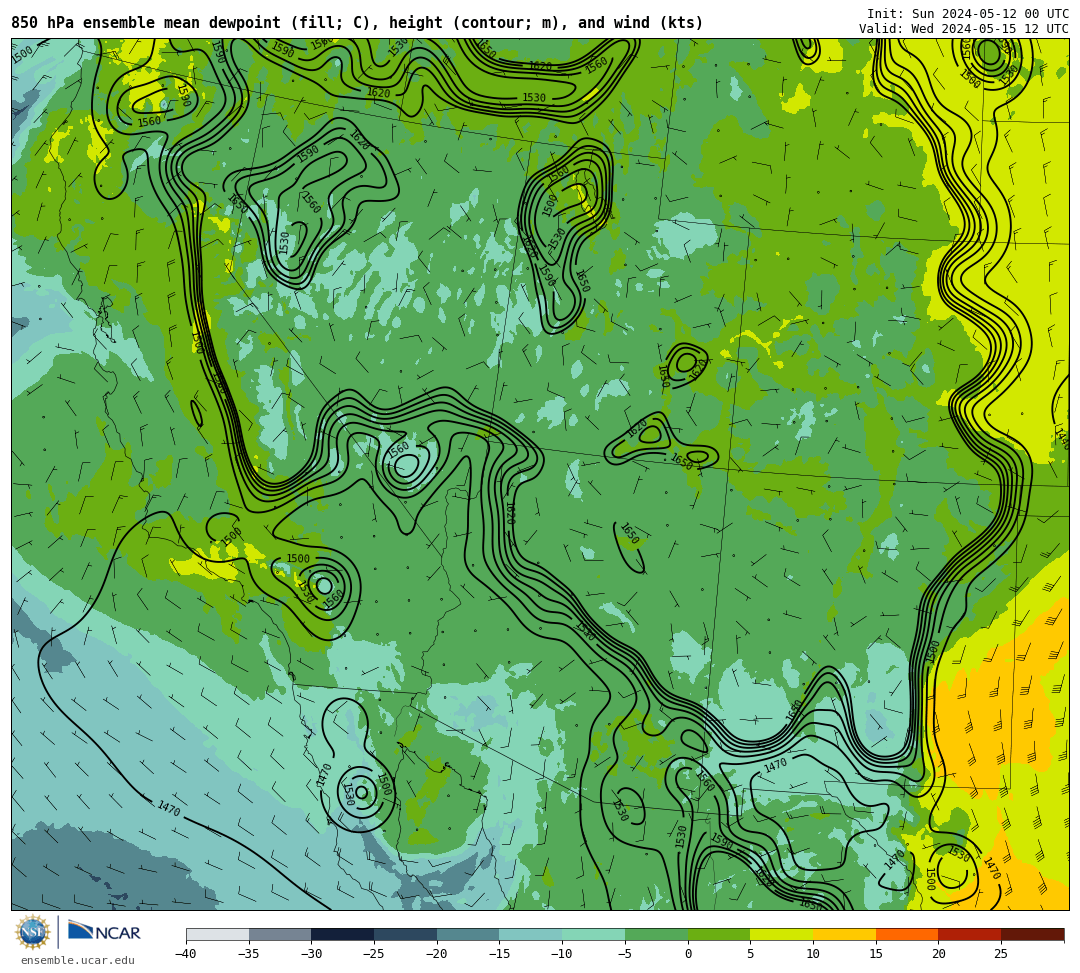
Task: Click the -40 colorbar tick label
Action: point(185,954)
